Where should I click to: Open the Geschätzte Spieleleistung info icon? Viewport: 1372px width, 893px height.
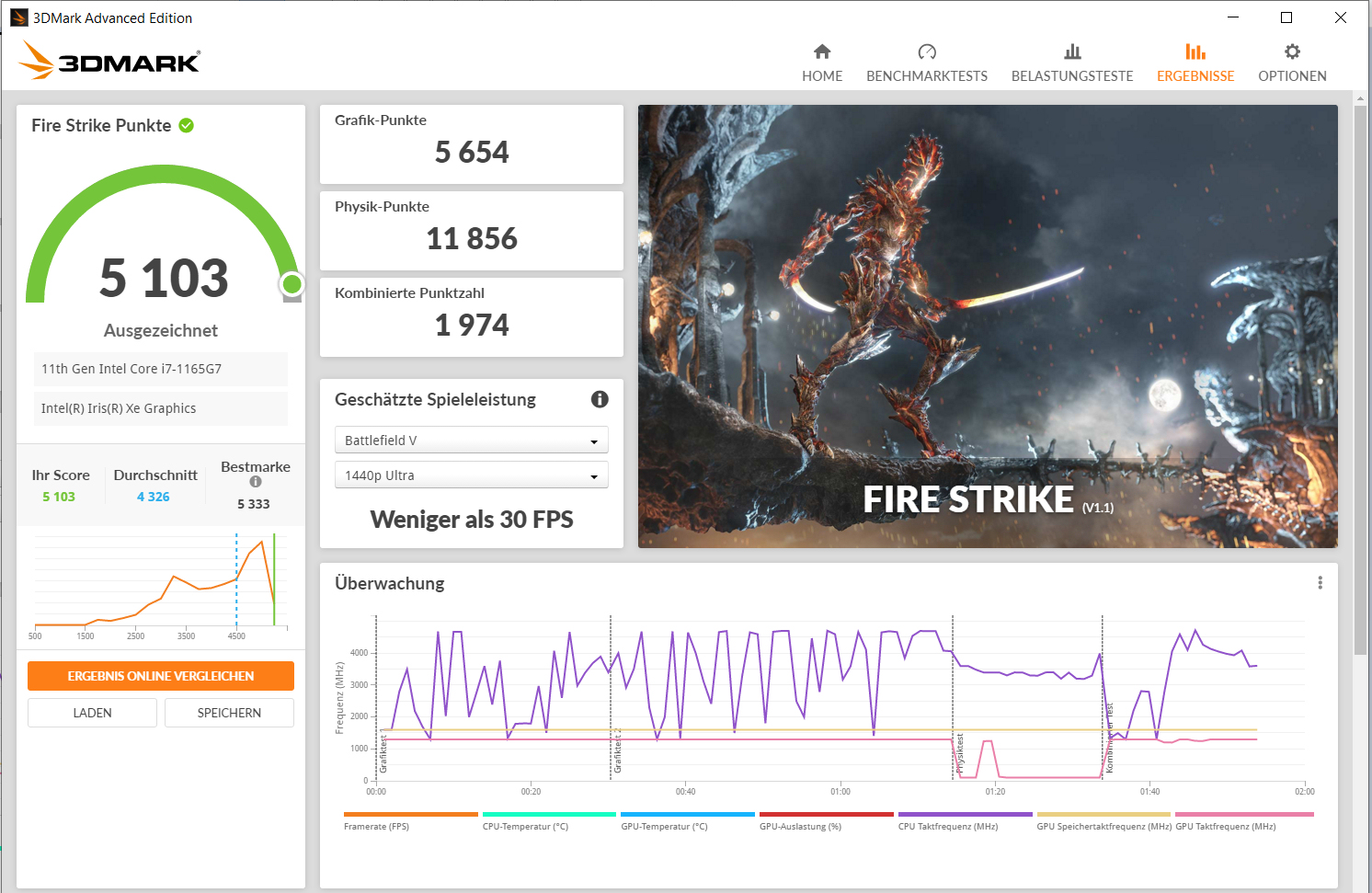tap(600, 399)
